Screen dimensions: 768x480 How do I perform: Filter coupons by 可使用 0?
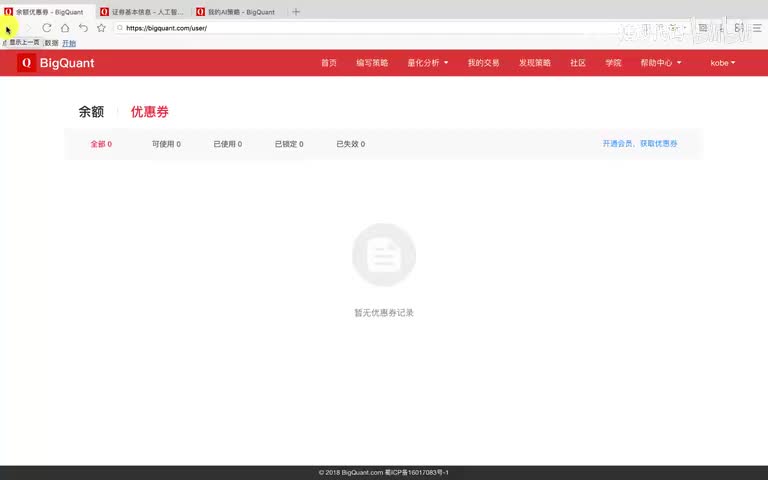[166, 144]
